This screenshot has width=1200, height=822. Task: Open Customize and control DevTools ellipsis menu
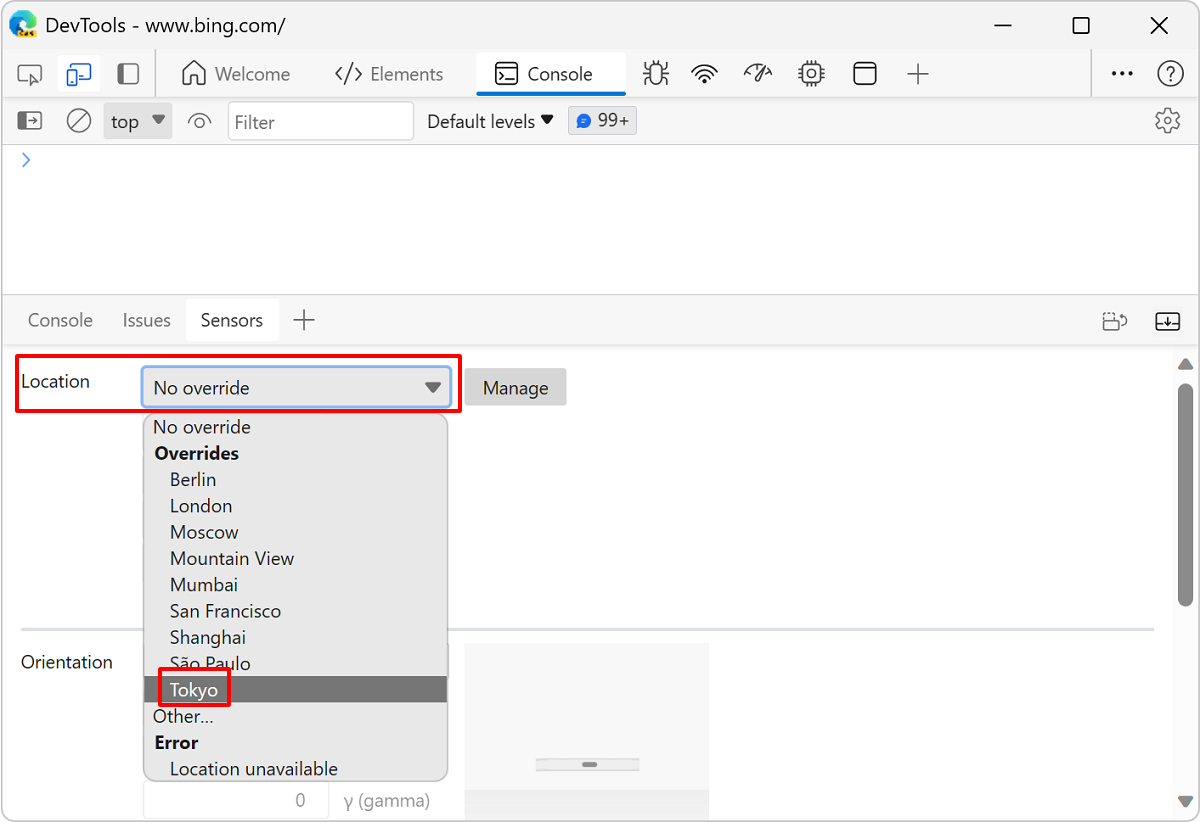click(x=1123, y=74)
